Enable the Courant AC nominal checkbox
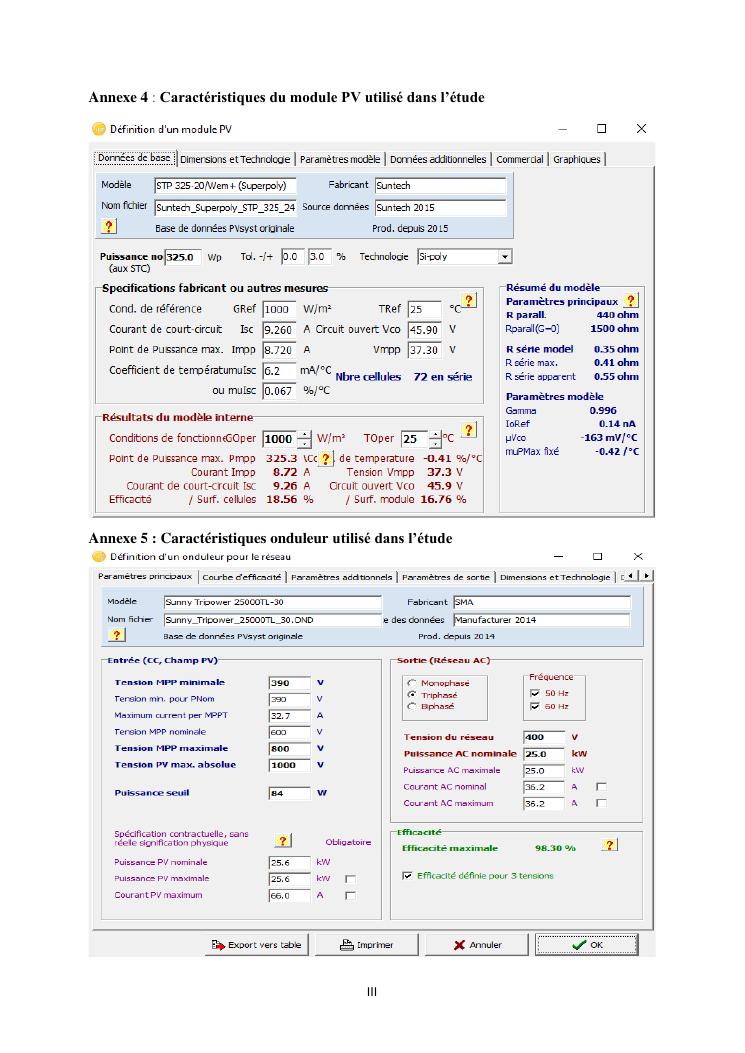 [601, 787]
